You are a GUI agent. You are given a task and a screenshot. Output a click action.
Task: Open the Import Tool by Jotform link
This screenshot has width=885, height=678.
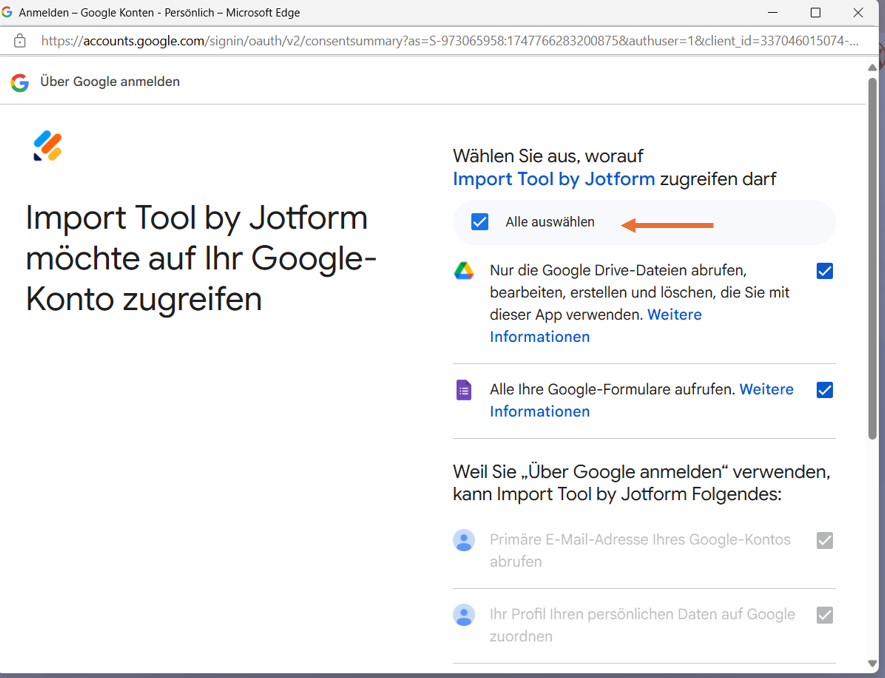pyautogui.click(x=554, y=179)
